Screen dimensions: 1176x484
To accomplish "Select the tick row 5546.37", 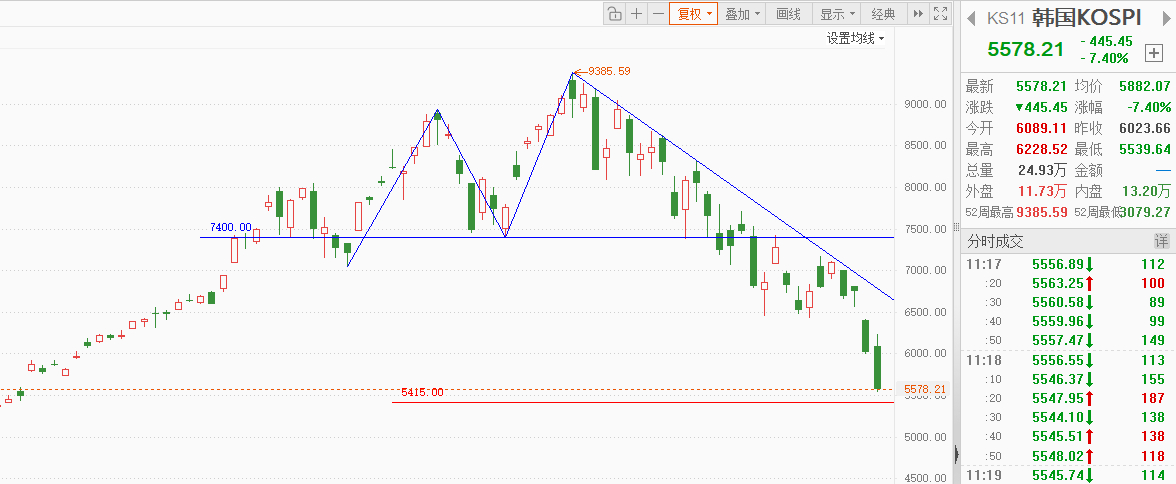I will (x=1066, y=379).
